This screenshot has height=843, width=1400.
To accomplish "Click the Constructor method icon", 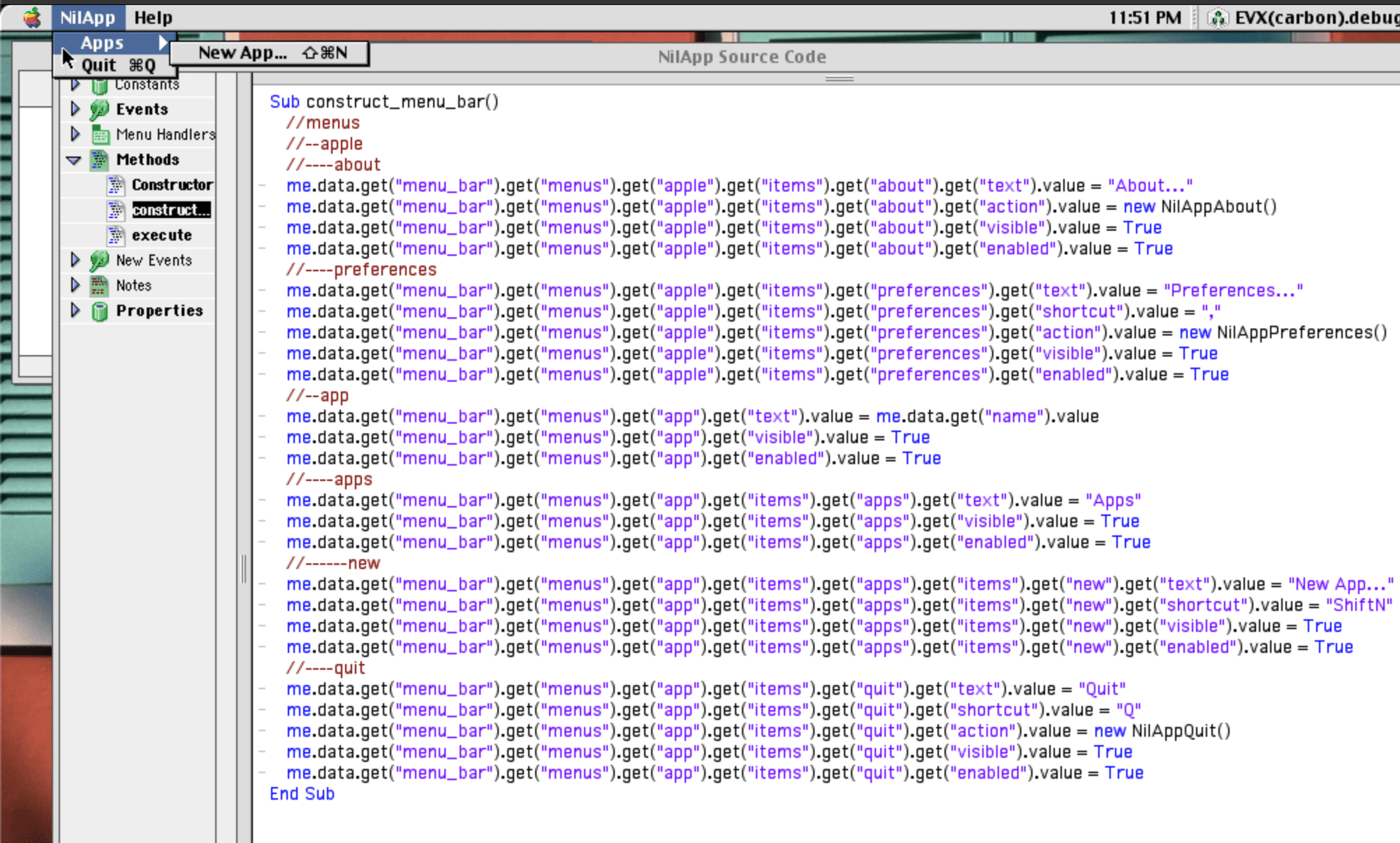I will pyautogui.click(x=116, y=185).
